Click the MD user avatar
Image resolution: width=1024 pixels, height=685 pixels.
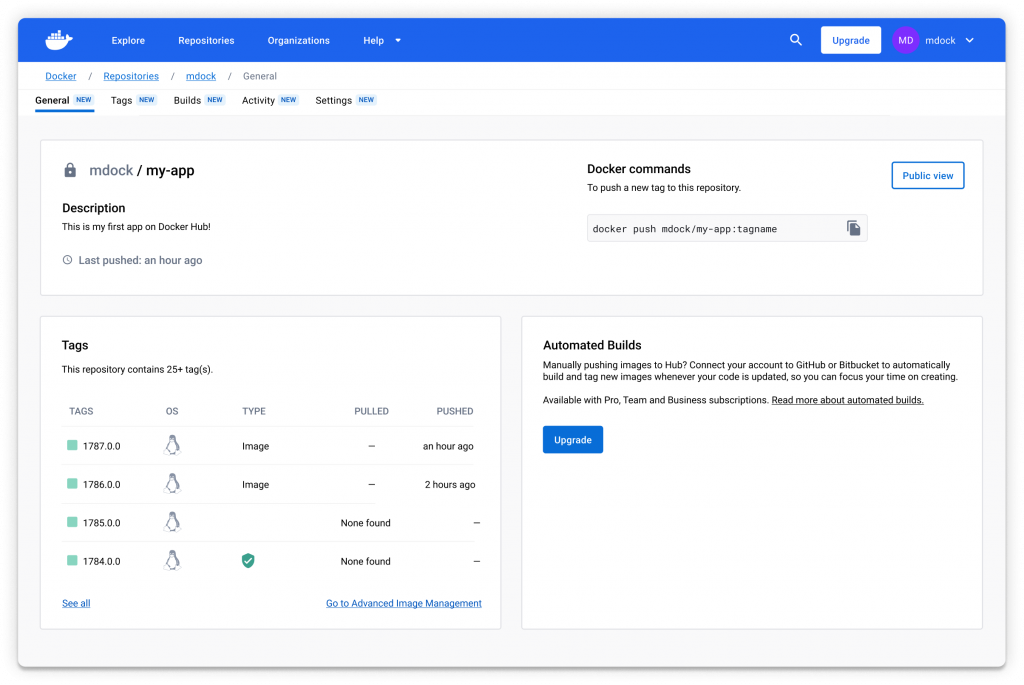tap(905, 40)
